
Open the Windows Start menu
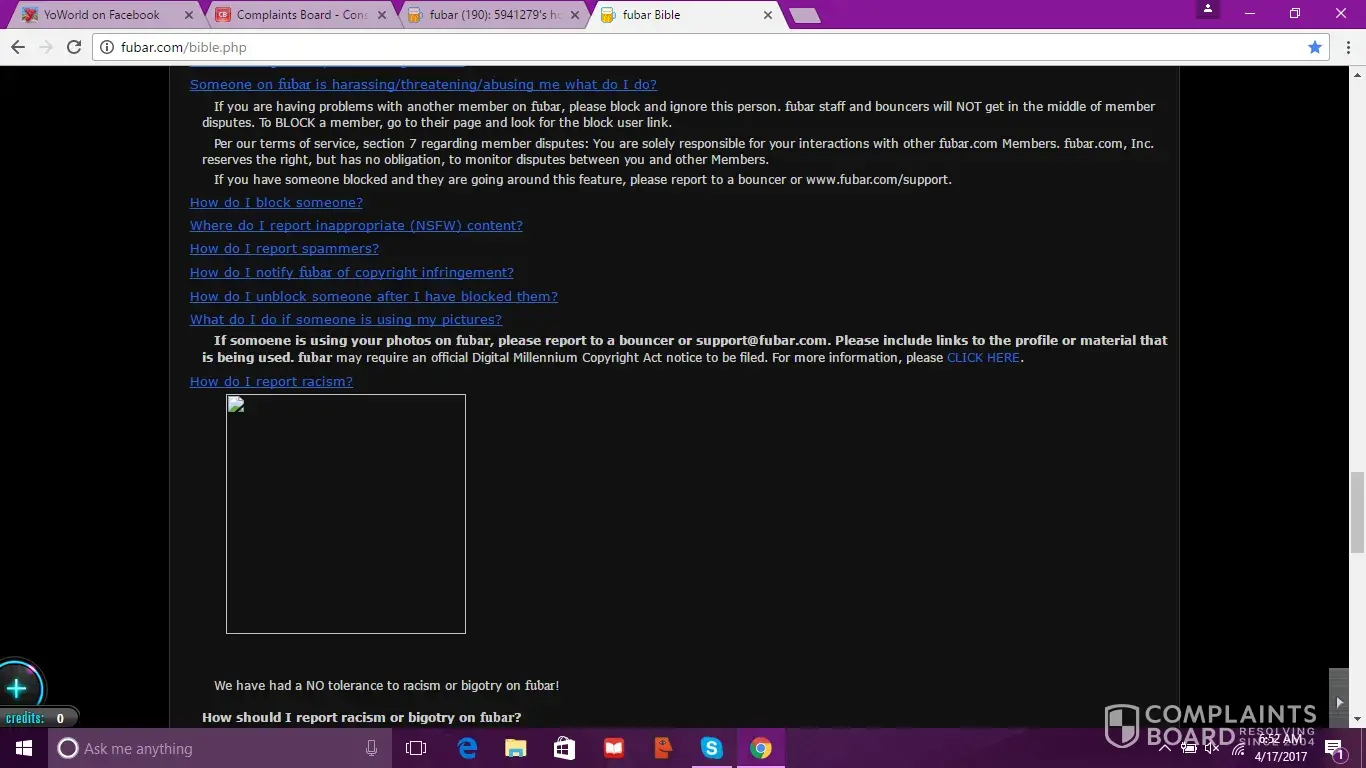24,748
